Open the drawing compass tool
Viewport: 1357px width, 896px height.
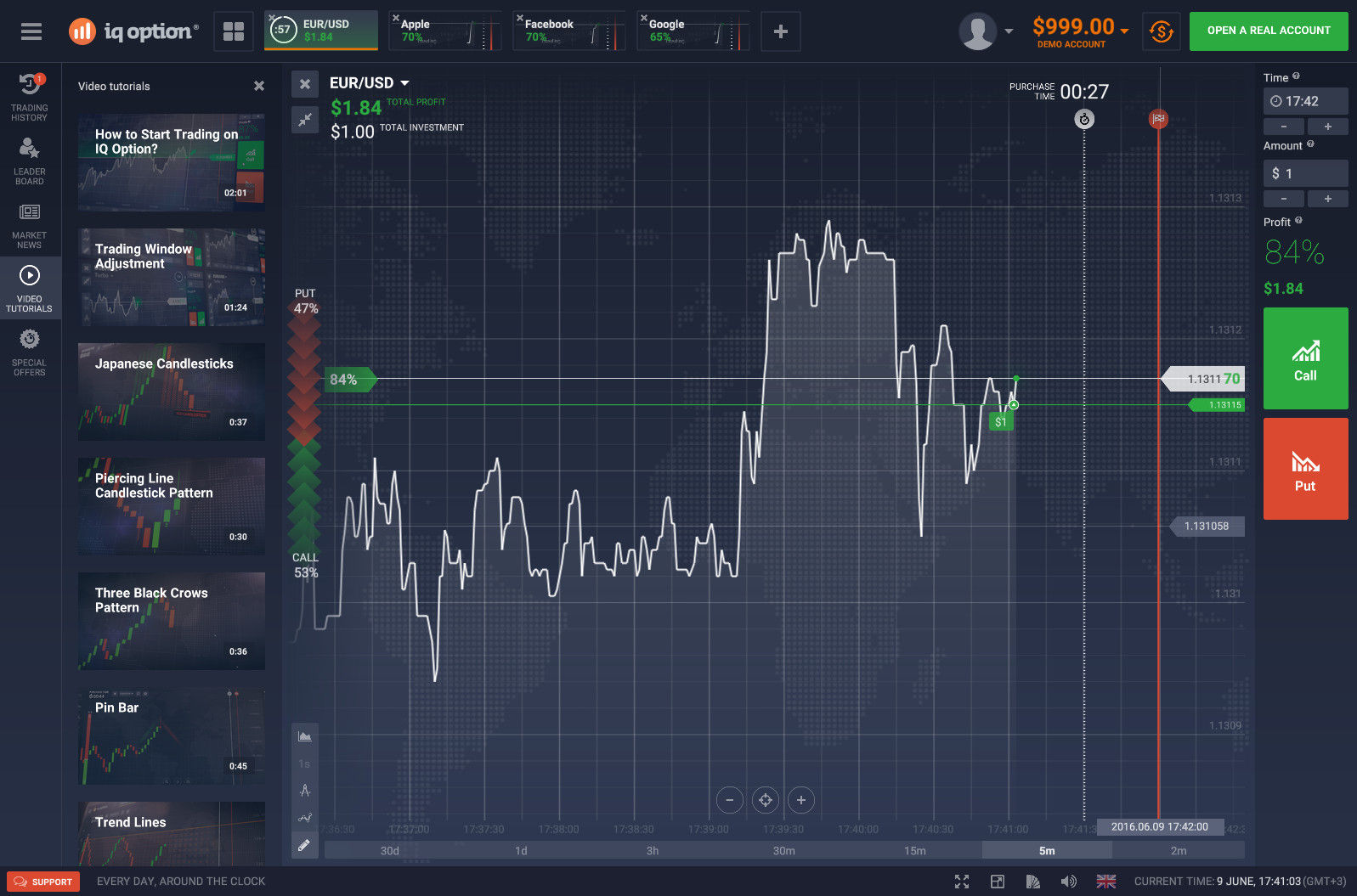(305, 791)
